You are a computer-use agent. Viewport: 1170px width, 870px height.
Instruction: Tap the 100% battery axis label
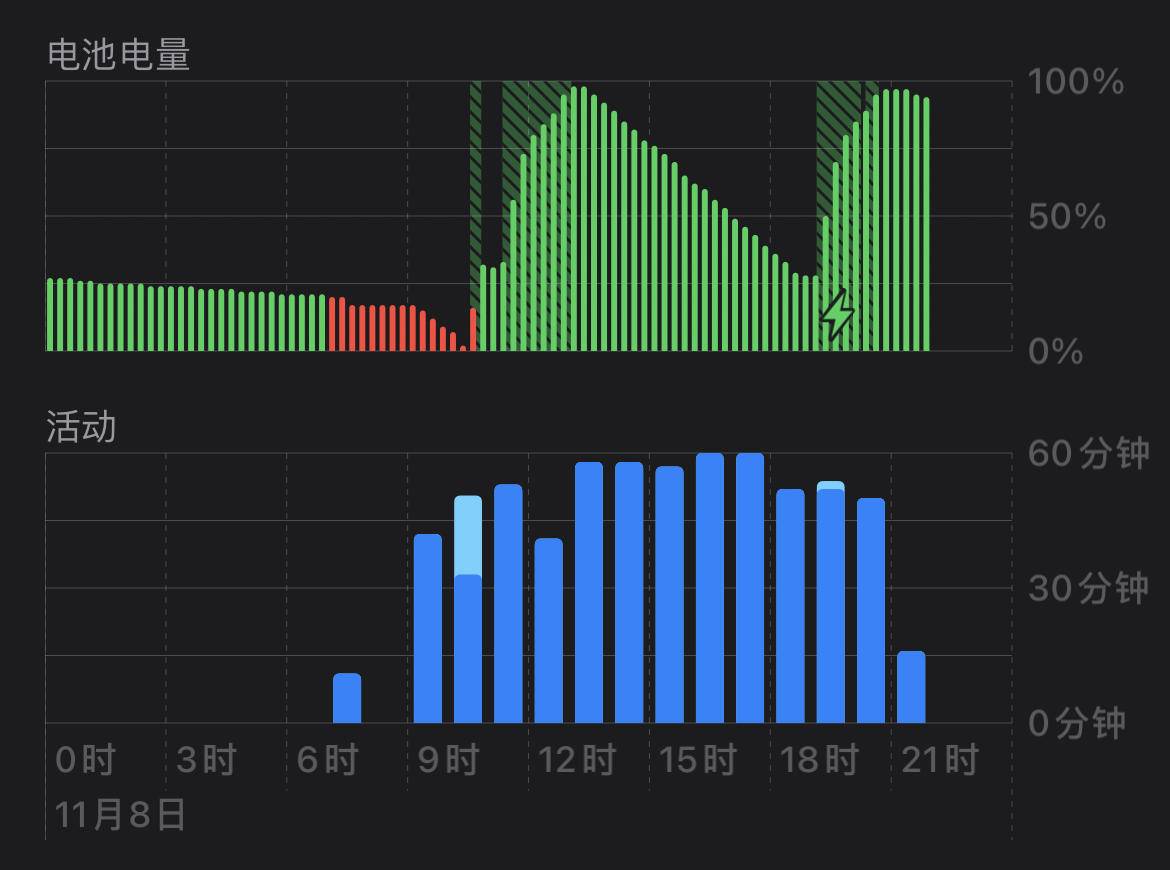click(x=1075, y=81)
